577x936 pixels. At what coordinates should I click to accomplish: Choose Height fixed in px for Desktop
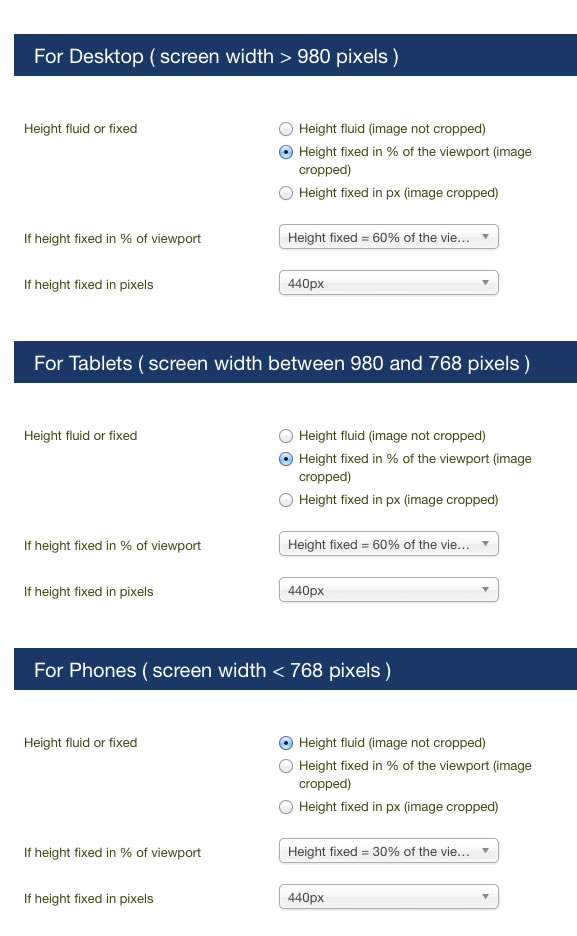[x=286, y=193]
